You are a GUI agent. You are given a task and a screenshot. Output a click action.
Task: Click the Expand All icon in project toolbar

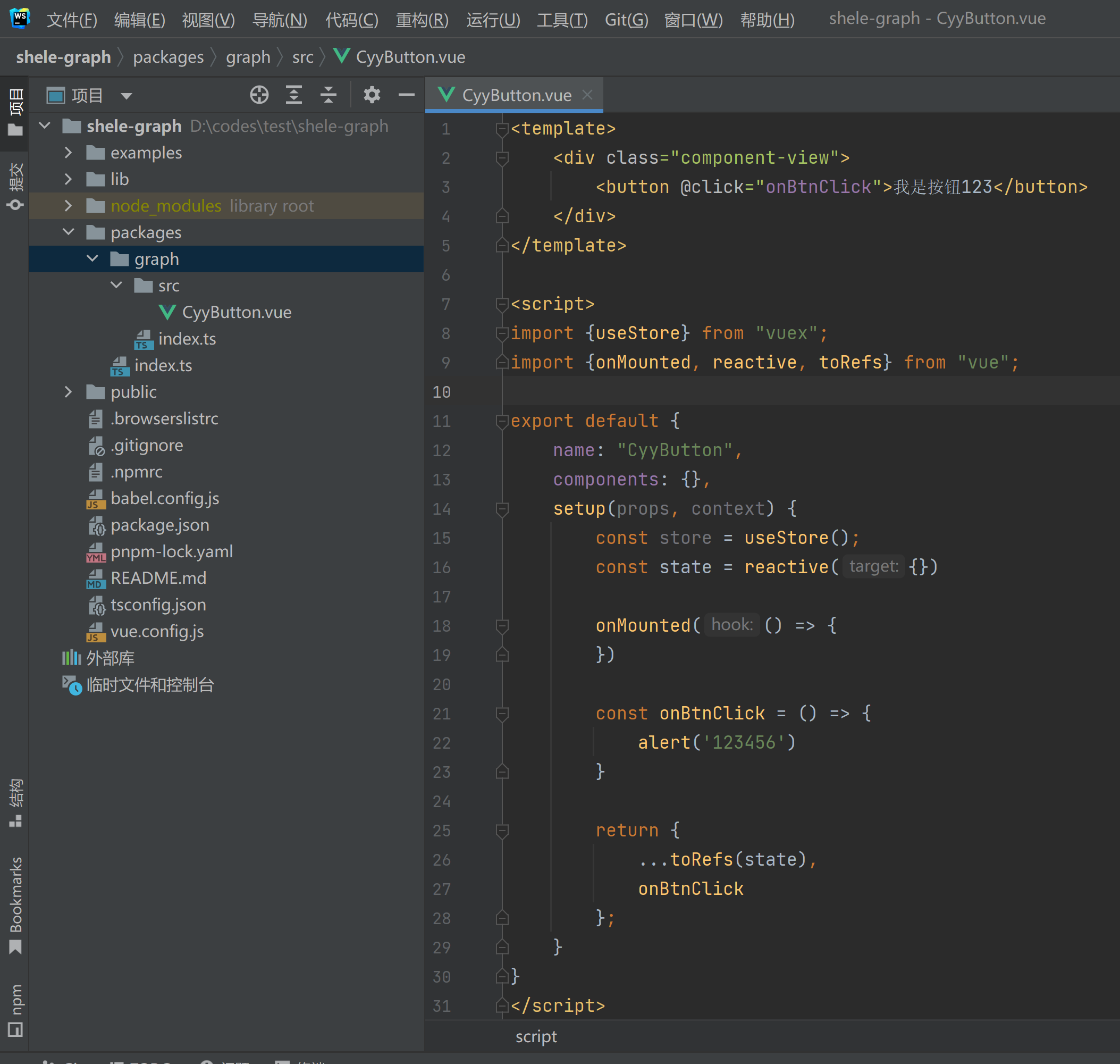pyautogui.click(x=293, y=95)
